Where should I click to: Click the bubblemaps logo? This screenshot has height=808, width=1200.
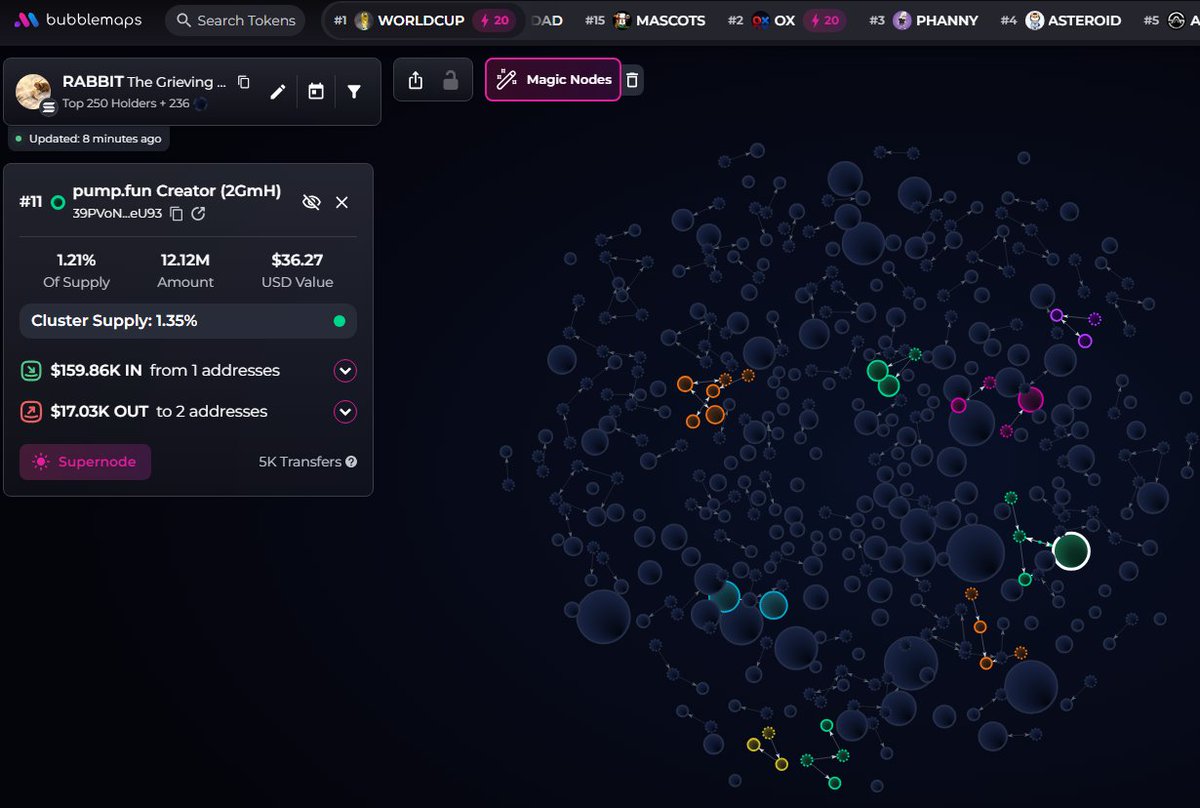pyautogui.click(x=78, y=20)
